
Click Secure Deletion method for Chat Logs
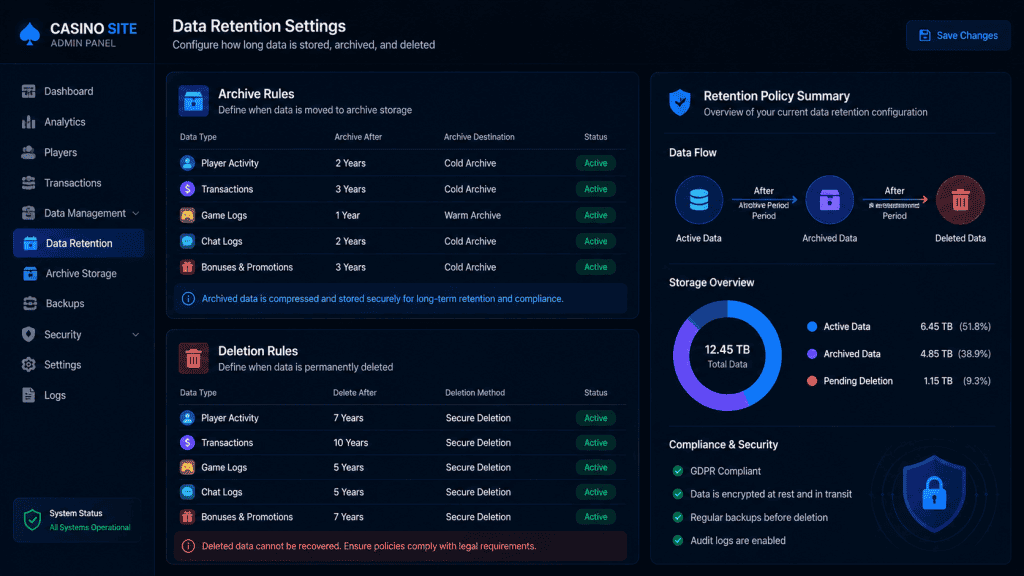coord(478,492)
